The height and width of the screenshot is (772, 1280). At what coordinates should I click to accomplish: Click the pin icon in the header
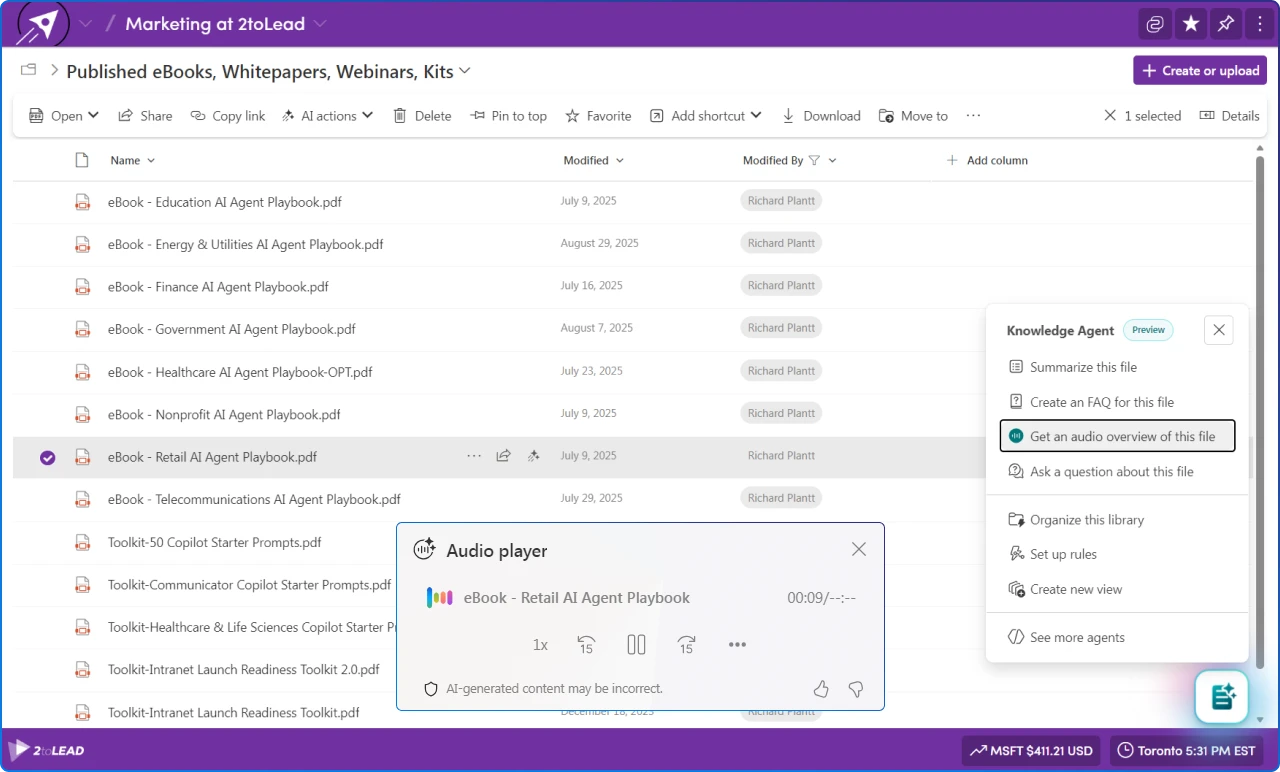point(1225,24)
